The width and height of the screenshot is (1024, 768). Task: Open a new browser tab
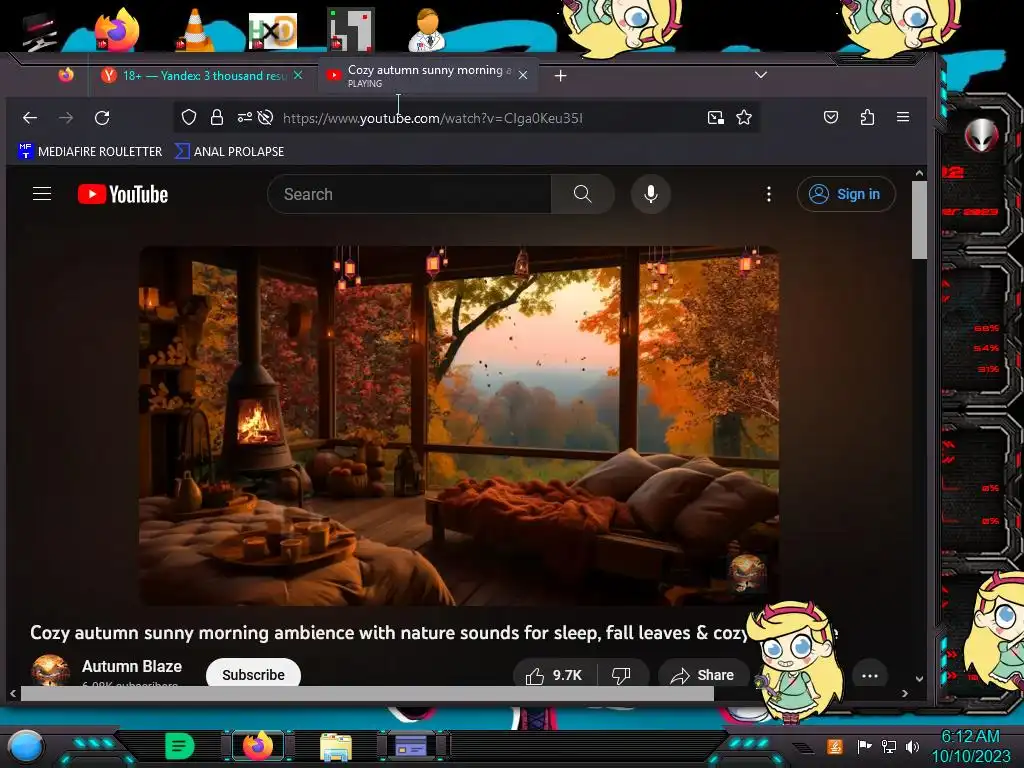[x=560, y=76]
